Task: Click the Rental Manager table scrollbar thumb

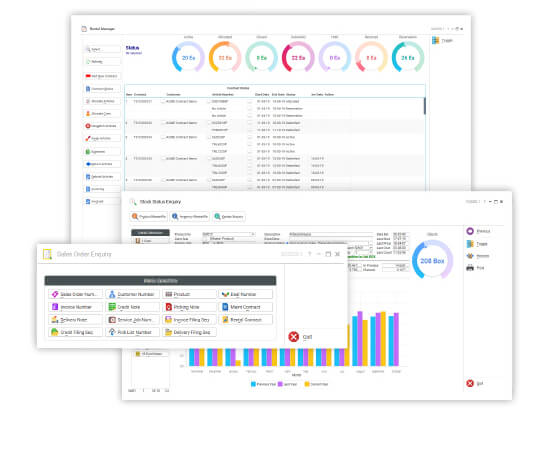Action: click(424, 106)
